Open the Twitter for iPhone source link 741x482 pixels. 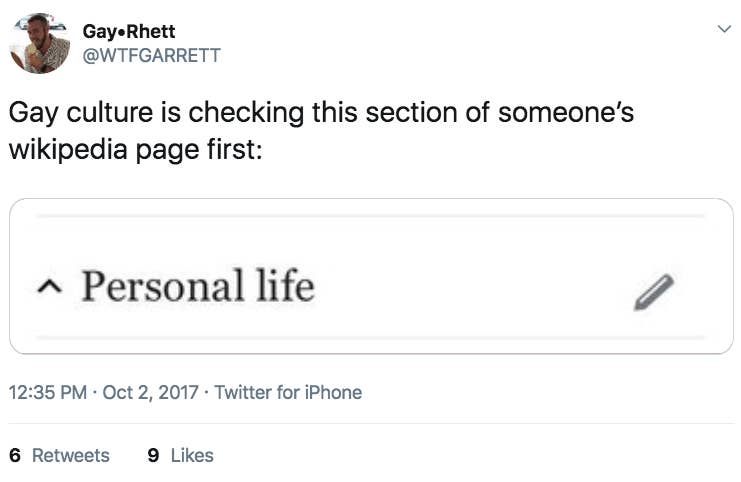pos(288,392)
